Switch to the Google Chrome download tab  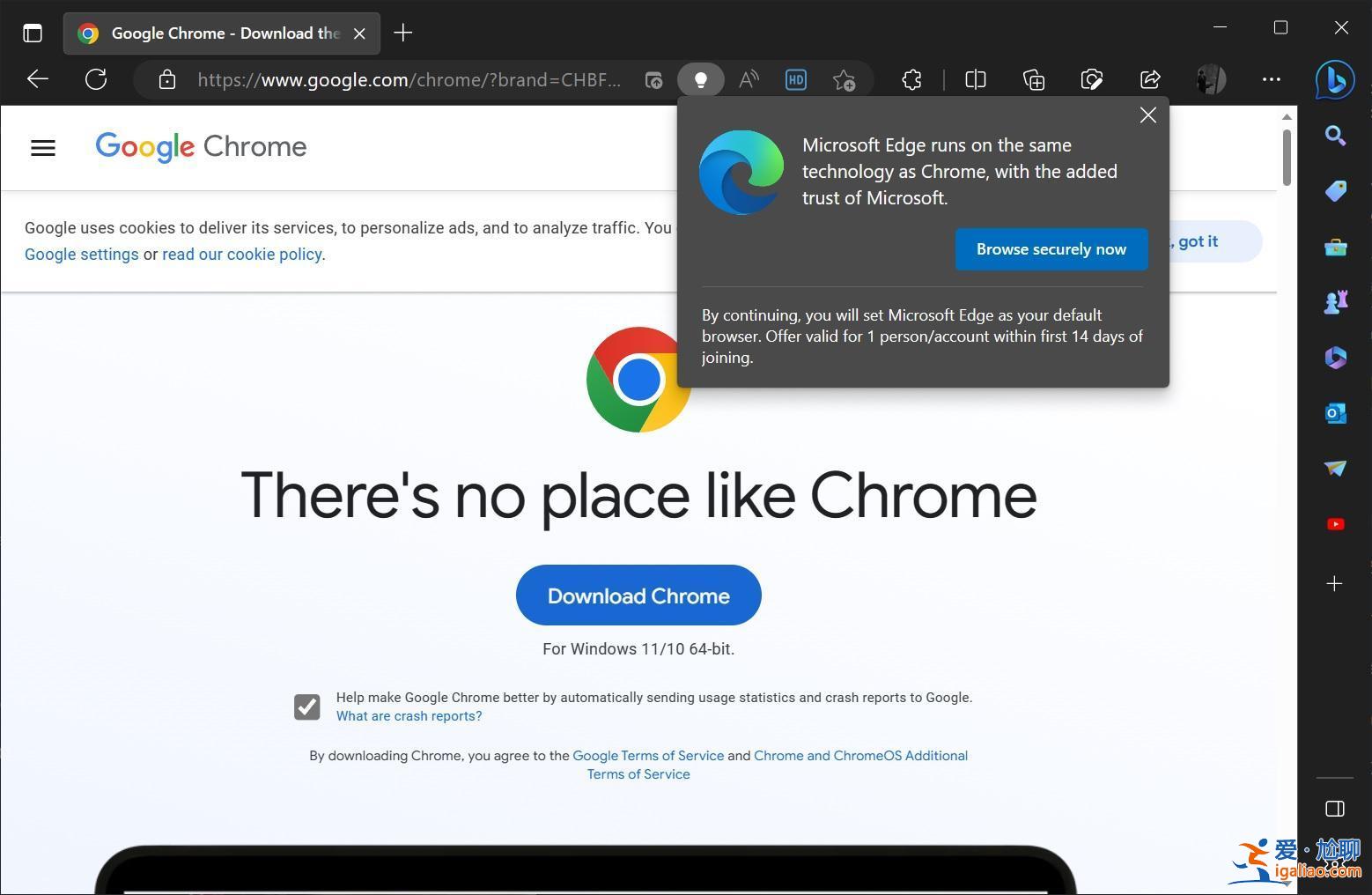[220, 33]
